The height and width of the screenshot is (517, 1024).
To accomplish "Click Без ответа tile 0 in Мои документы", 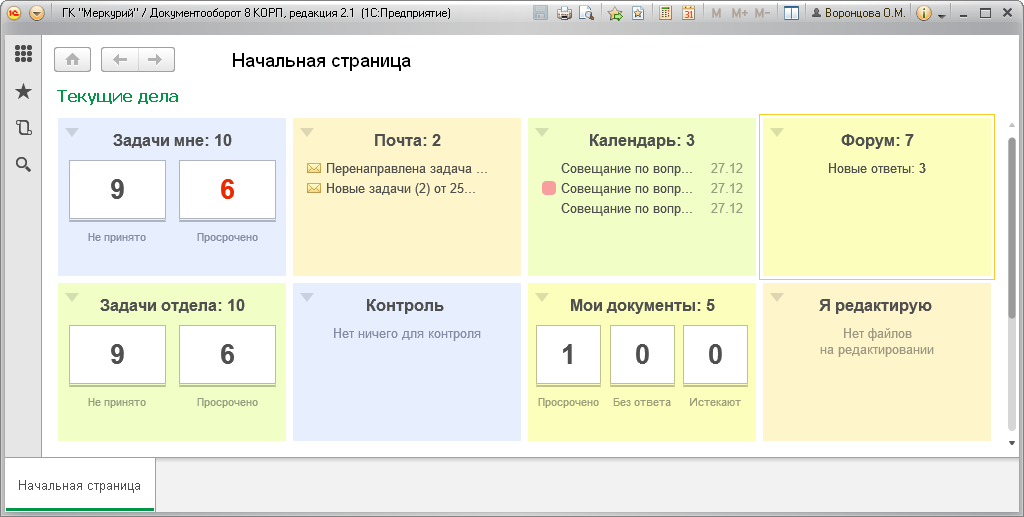I will click(642, 354).
